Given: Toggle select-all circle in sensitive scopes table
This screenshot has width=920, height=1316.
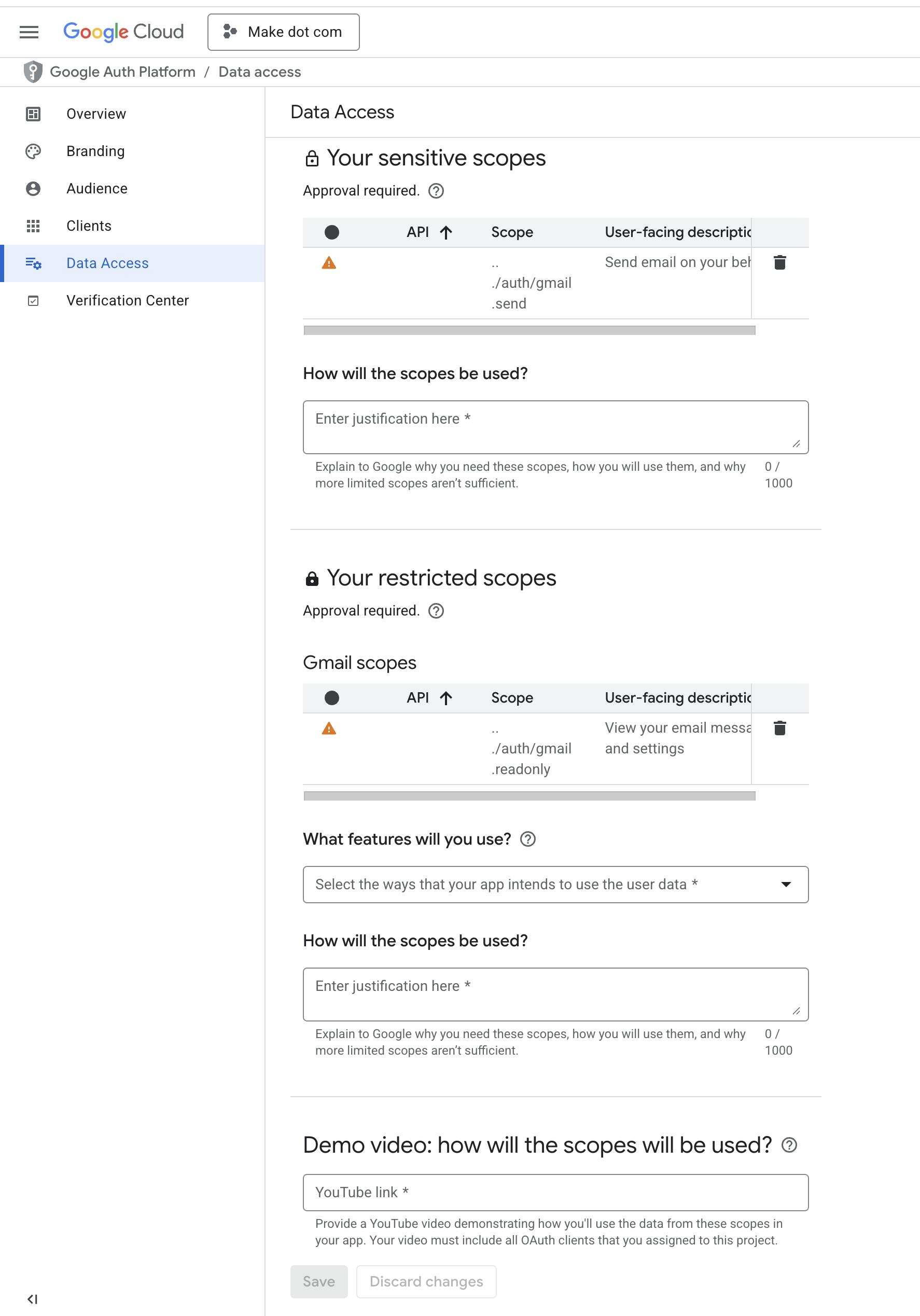Looking at the screenshot, I should (332, 232).
